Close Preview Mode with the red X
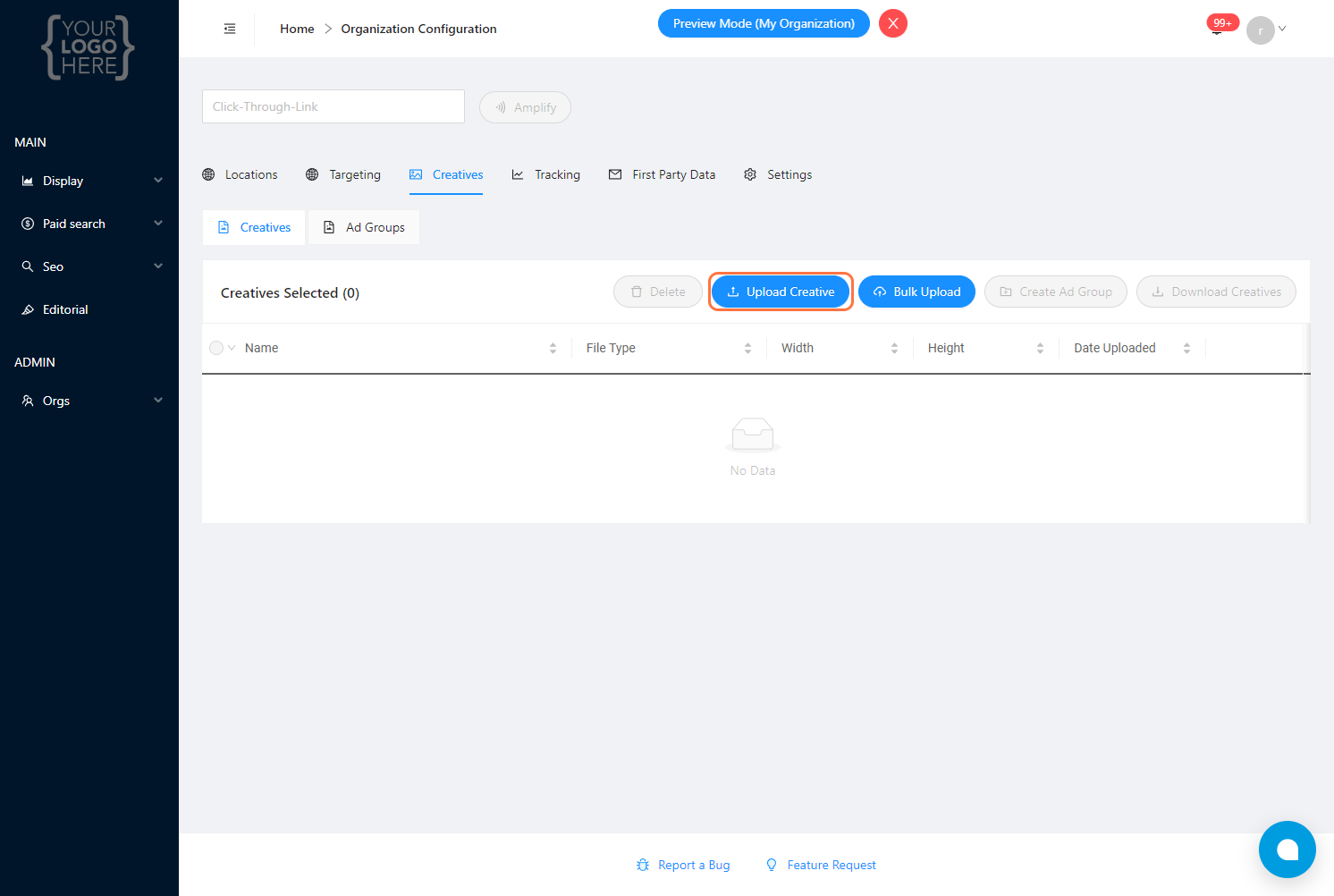This screenshot has width=1334, height=896. [x=893, y=23]
